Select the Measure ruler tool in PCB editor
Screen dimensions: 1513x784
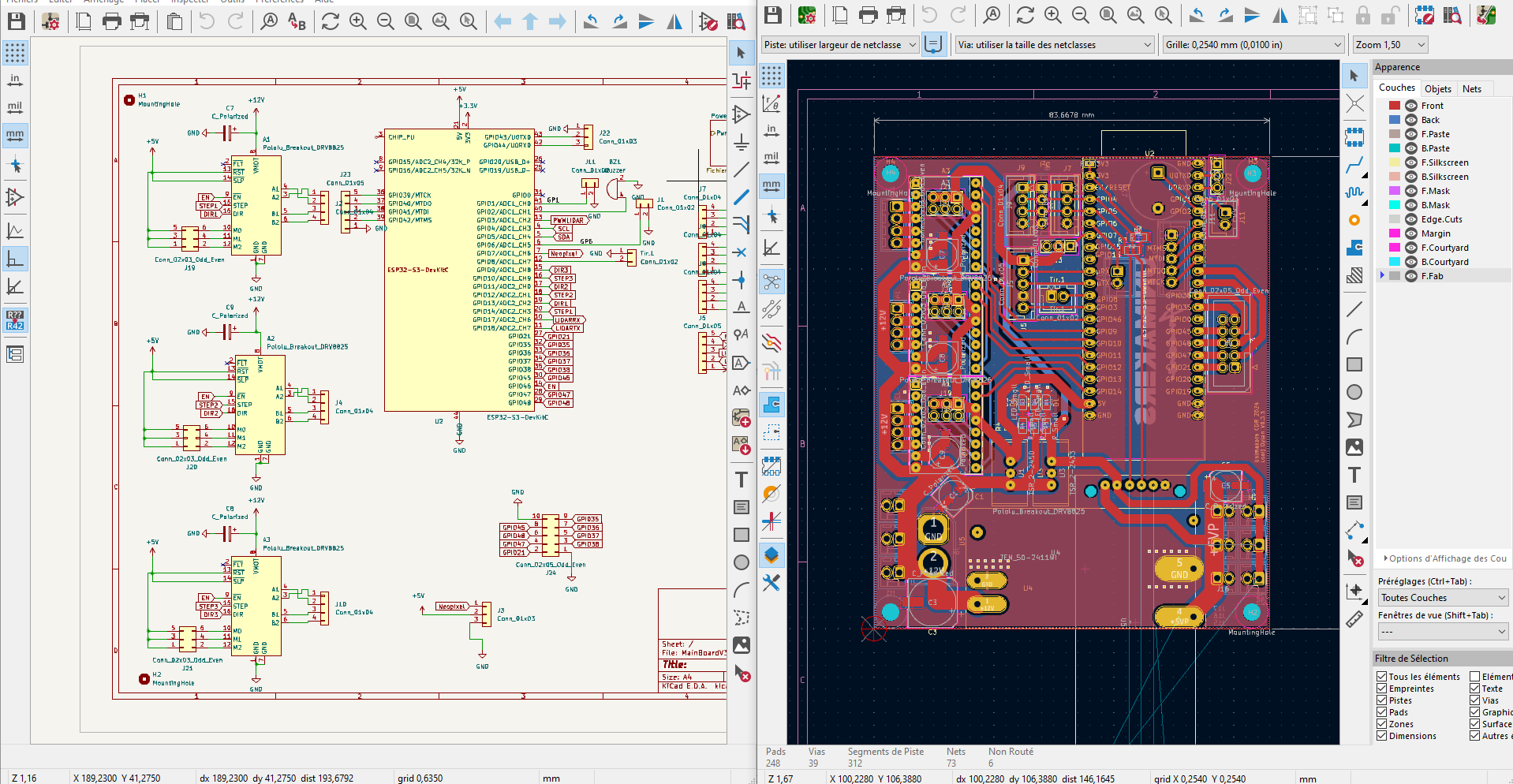(1354, 620)
